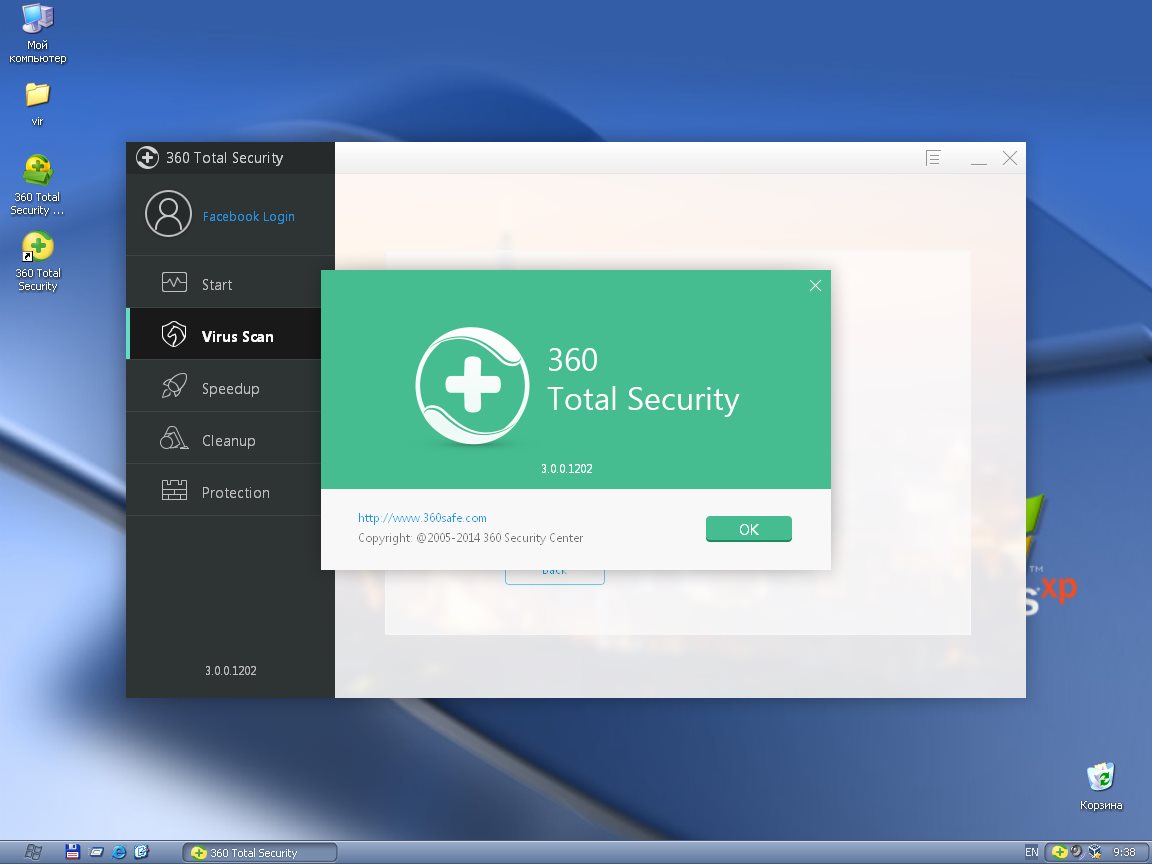Click the OK button in the About dialog
This screenshot has height=864, width=1152.
[x=749, y=529]
